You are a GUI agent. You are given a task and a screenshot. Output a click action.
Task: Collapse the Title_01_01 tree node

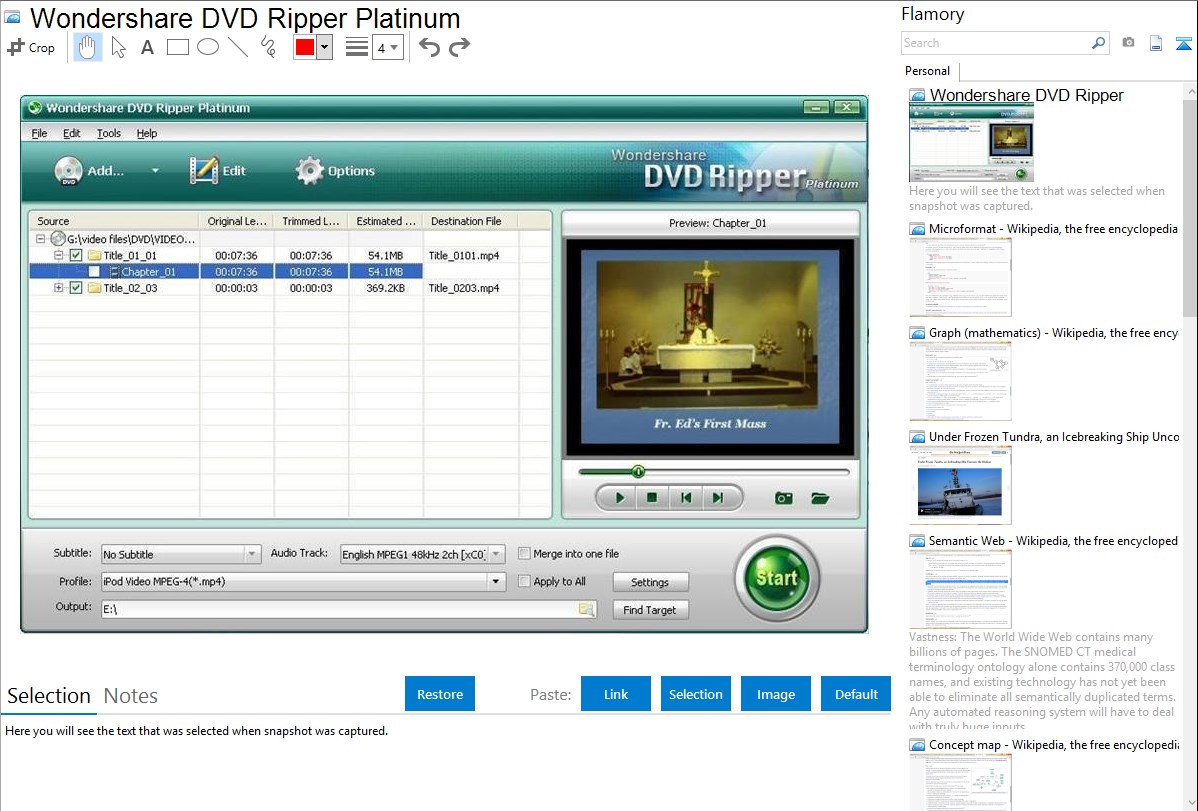[58, 255]
